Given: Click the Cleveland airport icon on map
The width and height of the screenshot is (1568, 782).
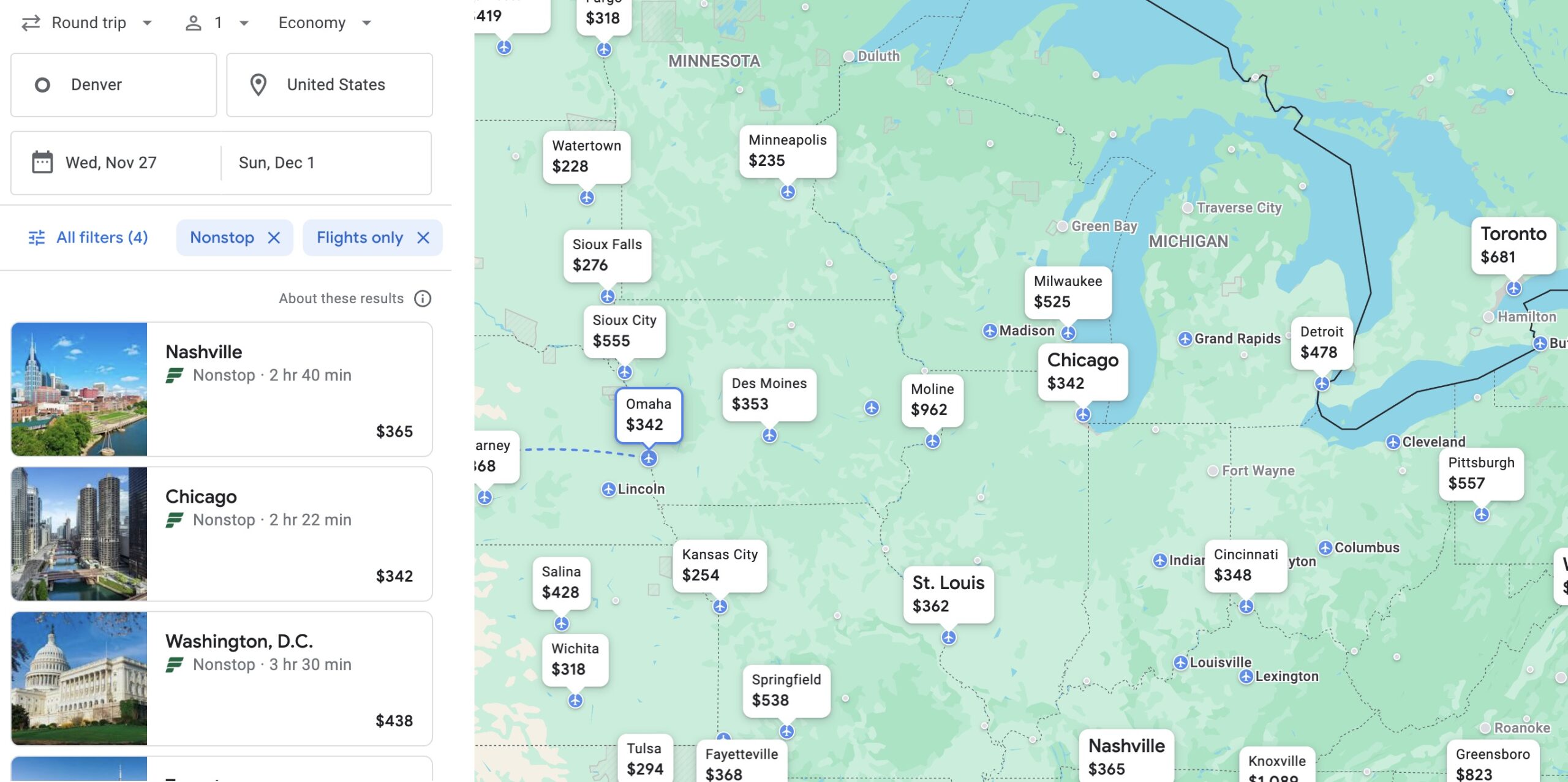Looking at the screenshot, I should [1393, 442].
